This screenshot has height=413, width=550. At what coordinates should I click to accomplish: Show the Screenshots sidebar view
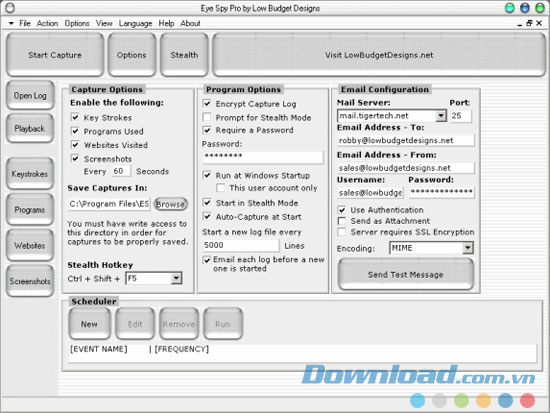30,281
